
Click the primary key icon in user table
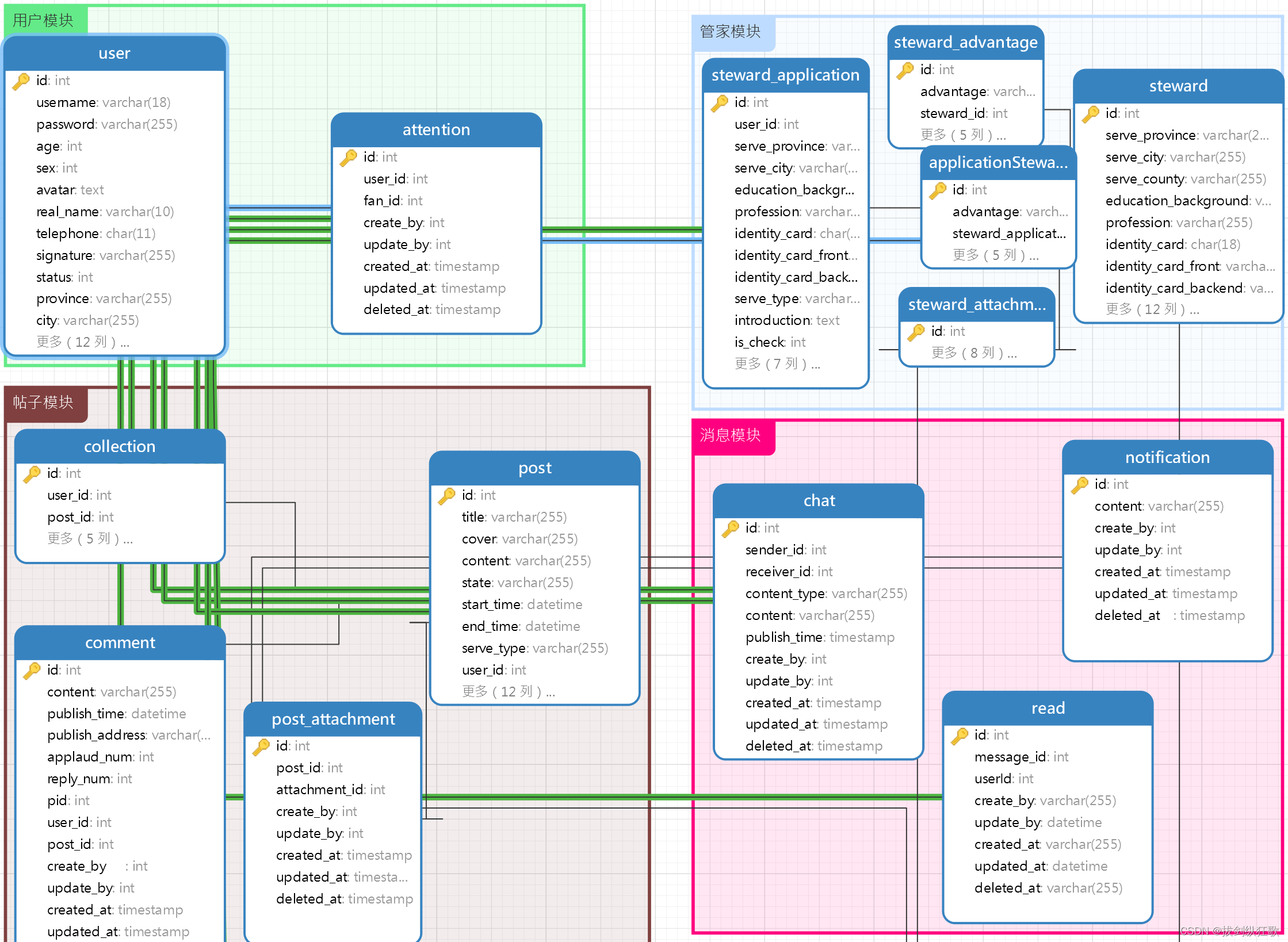[21, 81]
